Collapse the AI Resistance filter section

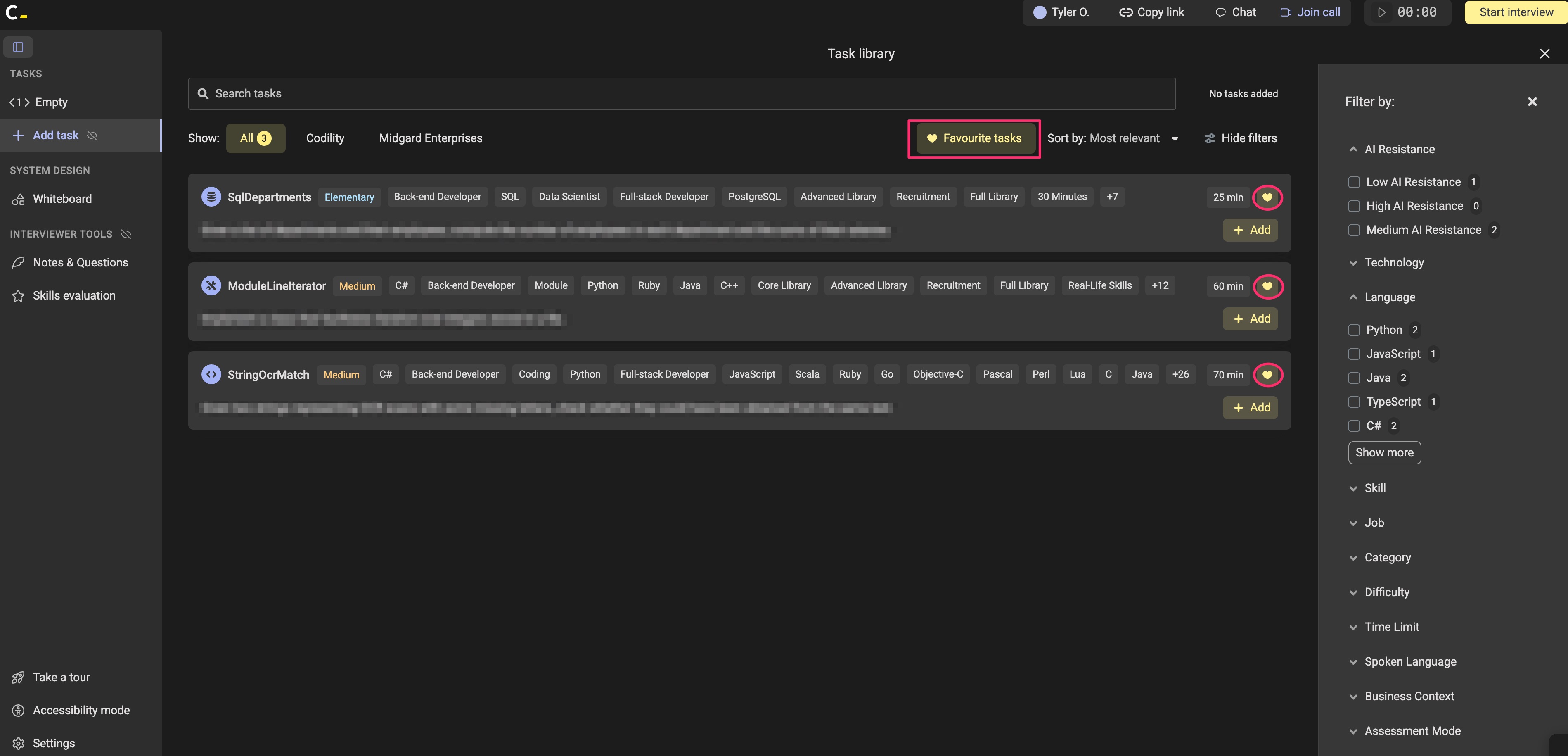click(1392, 149)
